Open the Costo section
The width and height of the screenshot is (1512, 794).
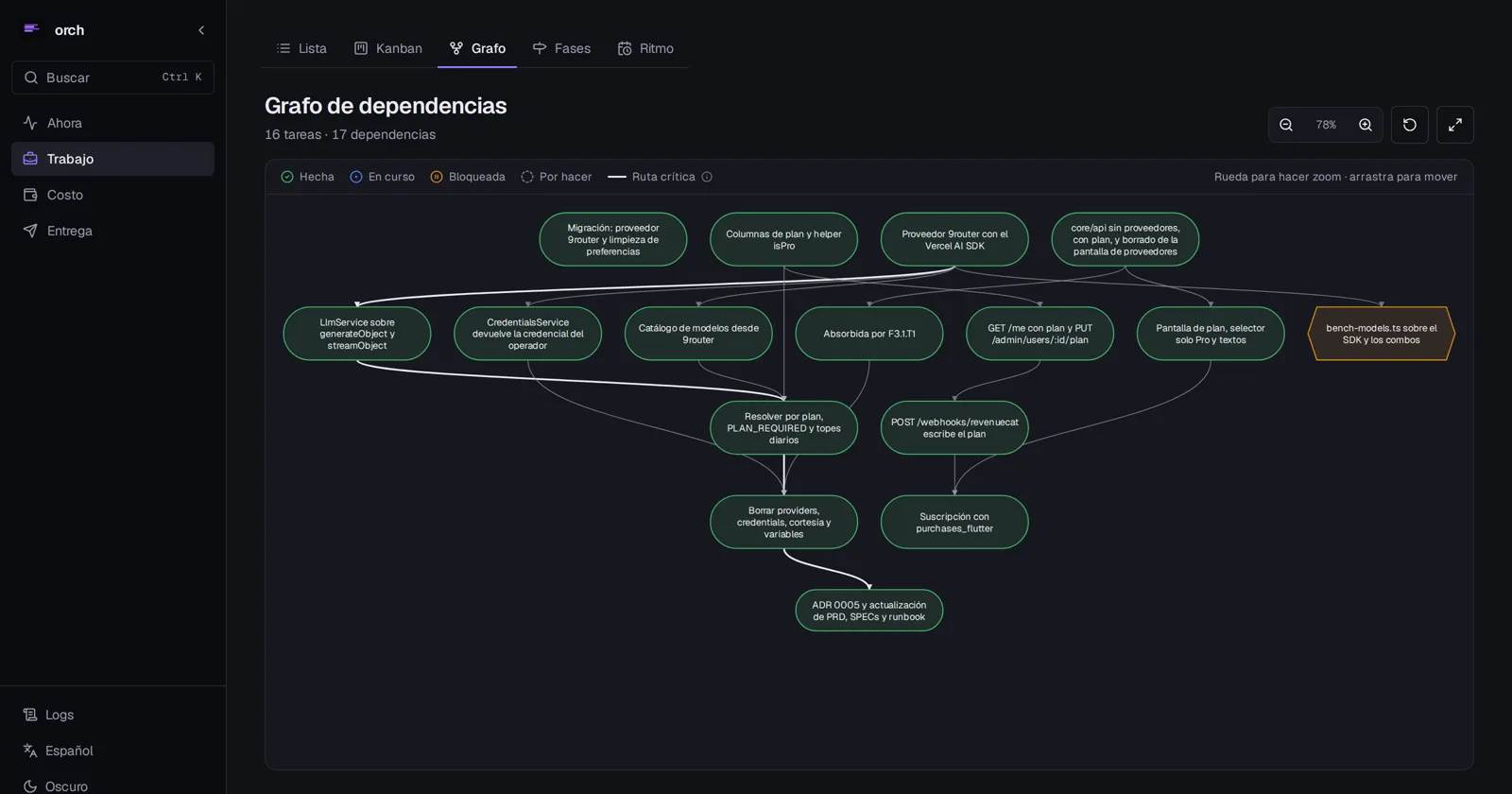point(112,195)
